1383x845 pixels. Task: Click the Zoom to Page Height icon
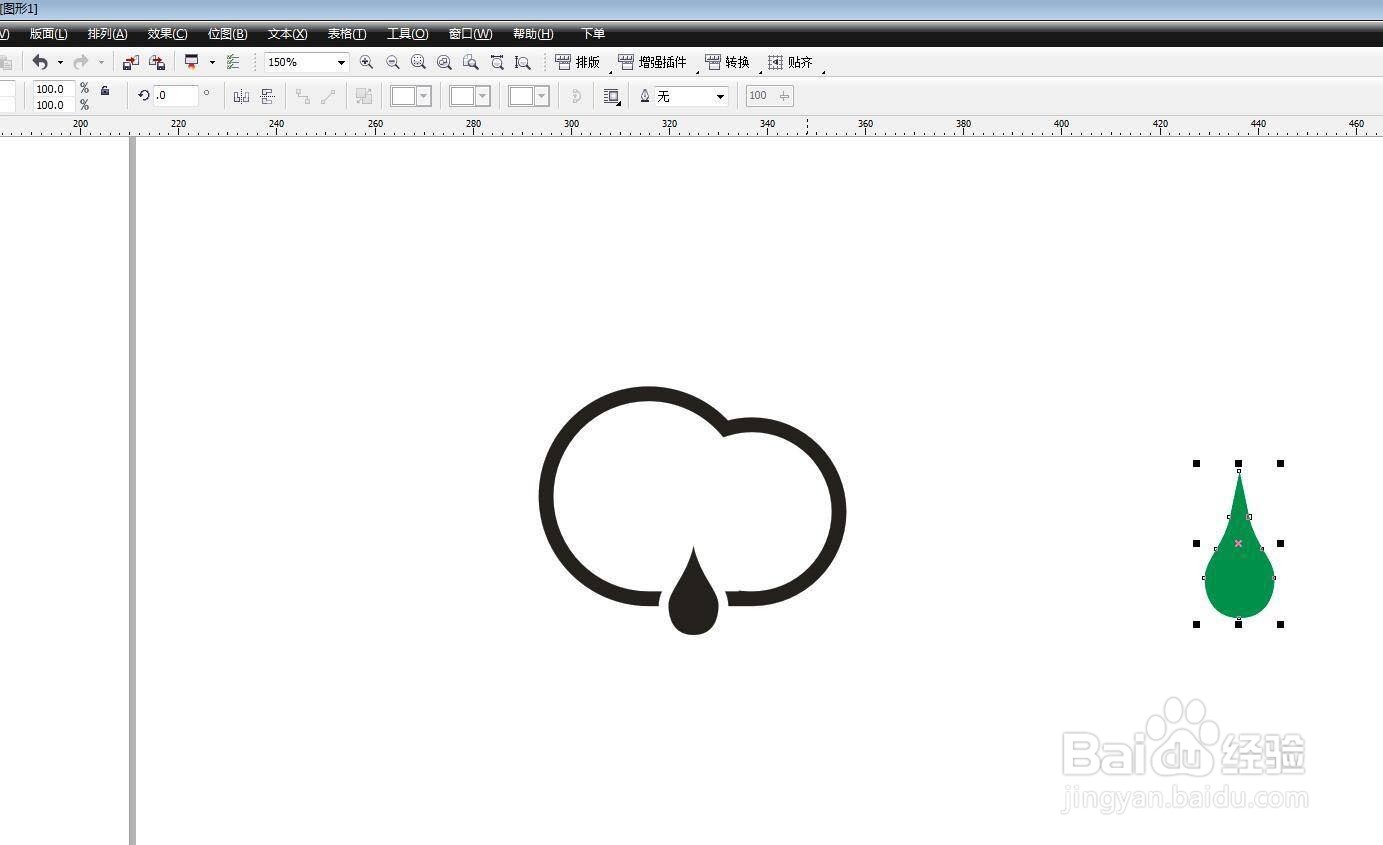[523, 62]
